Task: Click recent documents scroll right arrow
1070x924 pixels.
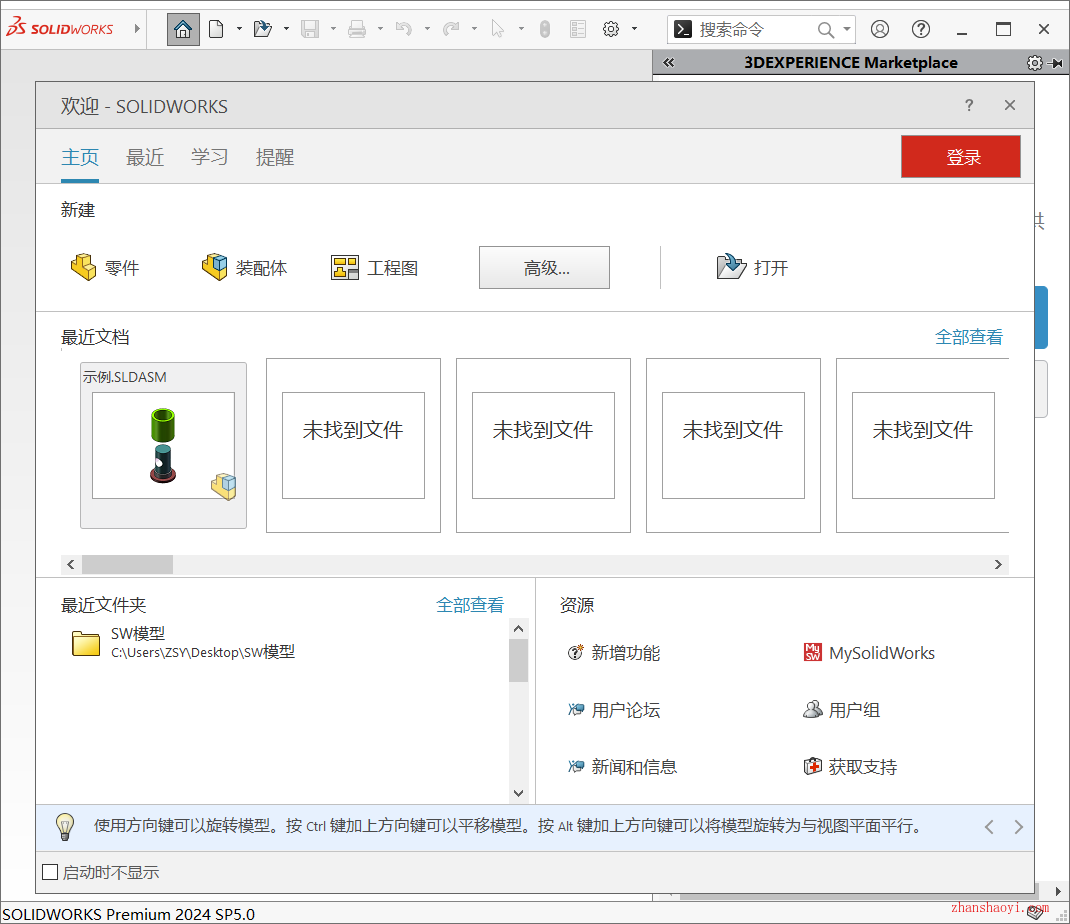Action: 998,564
